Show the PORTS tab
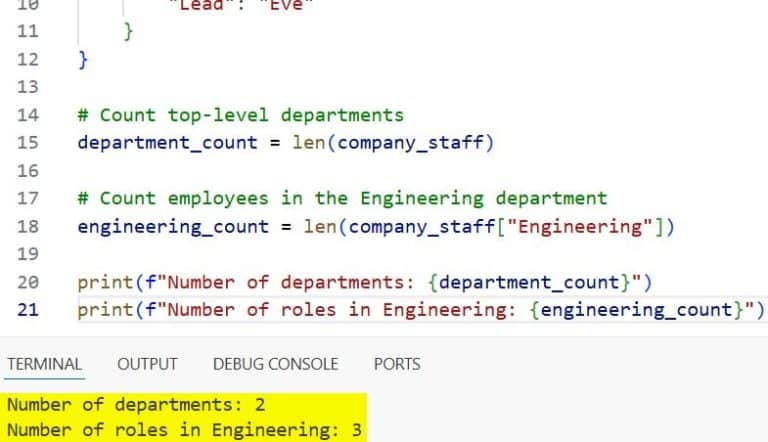 397,364
